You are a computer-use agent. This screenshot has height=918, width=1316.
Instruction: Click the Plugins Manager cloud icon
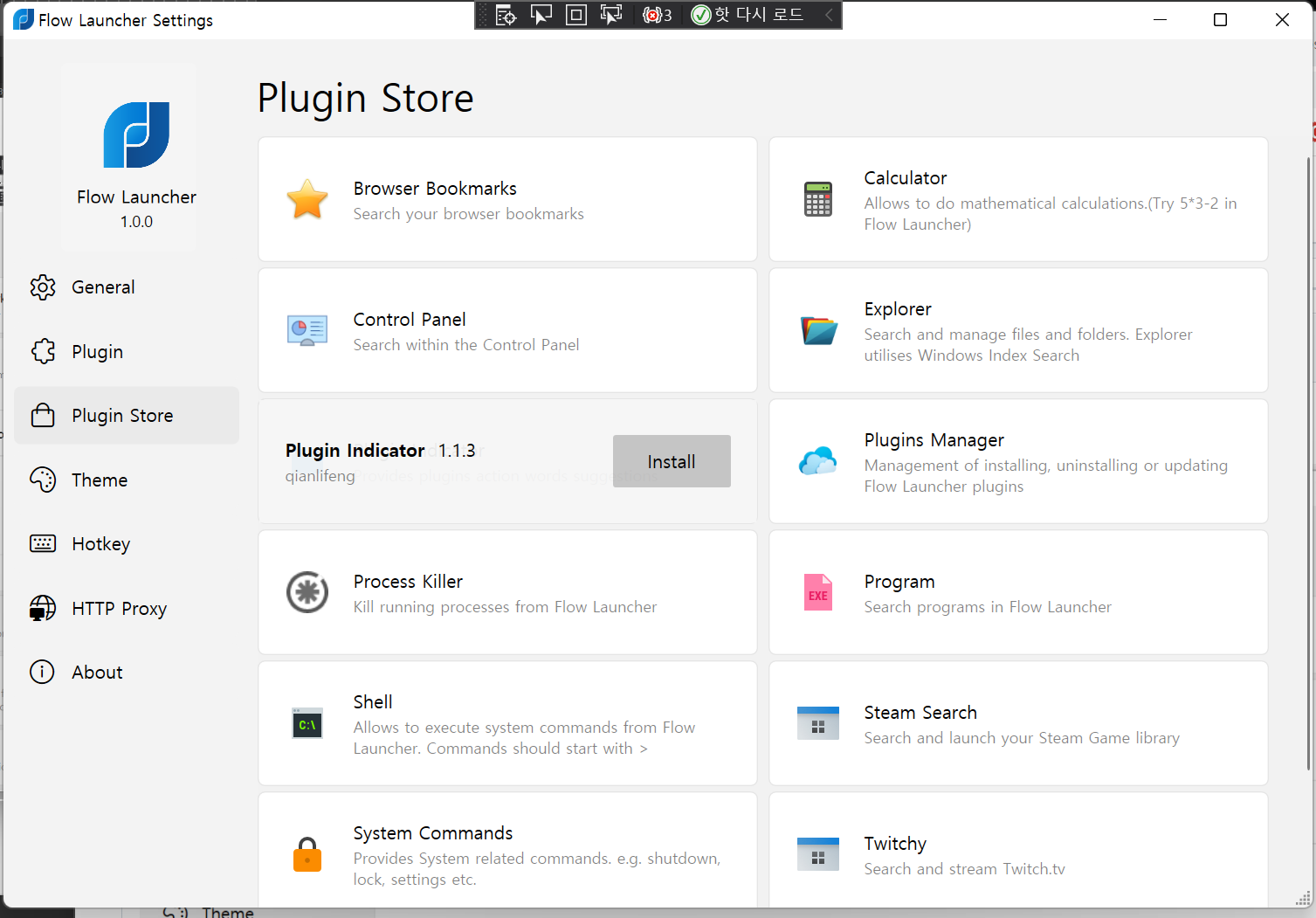tap(818, 461)
